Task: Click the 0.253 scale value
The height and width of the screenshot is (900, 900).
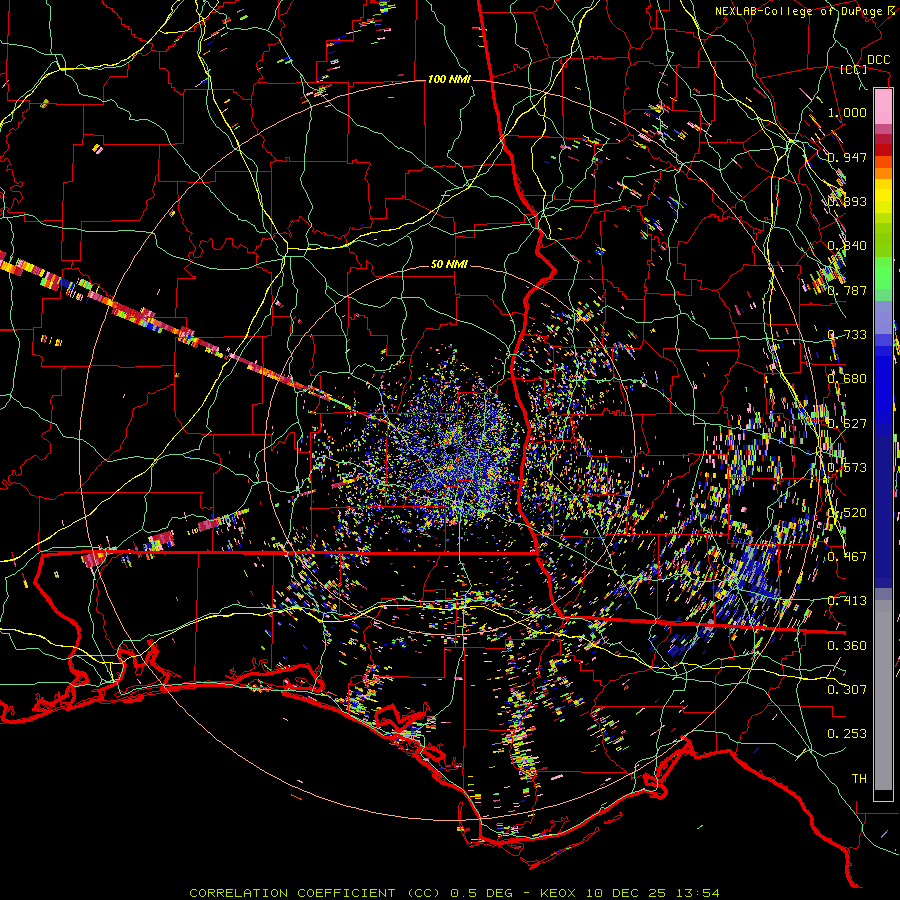Action: 847,734
